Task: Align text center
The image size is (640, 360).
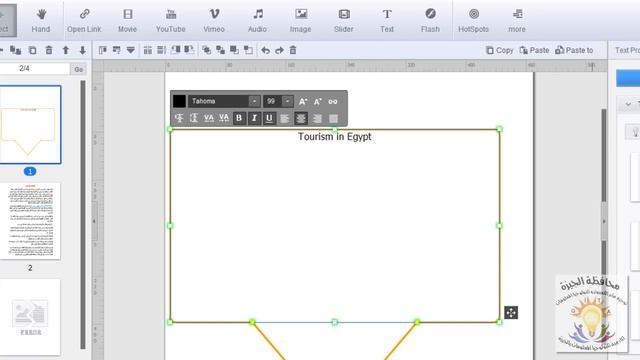Action: [301, 118]
